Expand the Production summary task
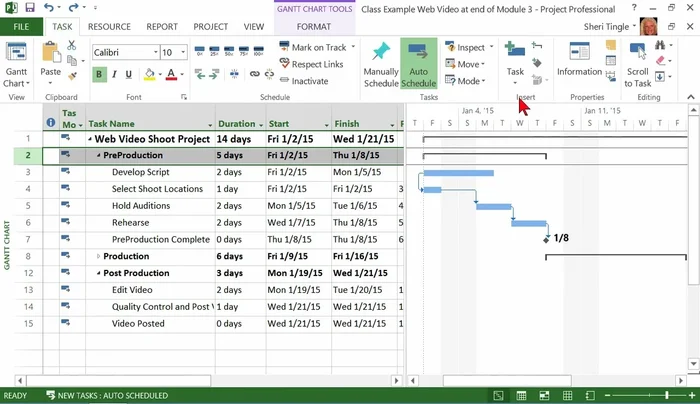 [x=98, y=256]
